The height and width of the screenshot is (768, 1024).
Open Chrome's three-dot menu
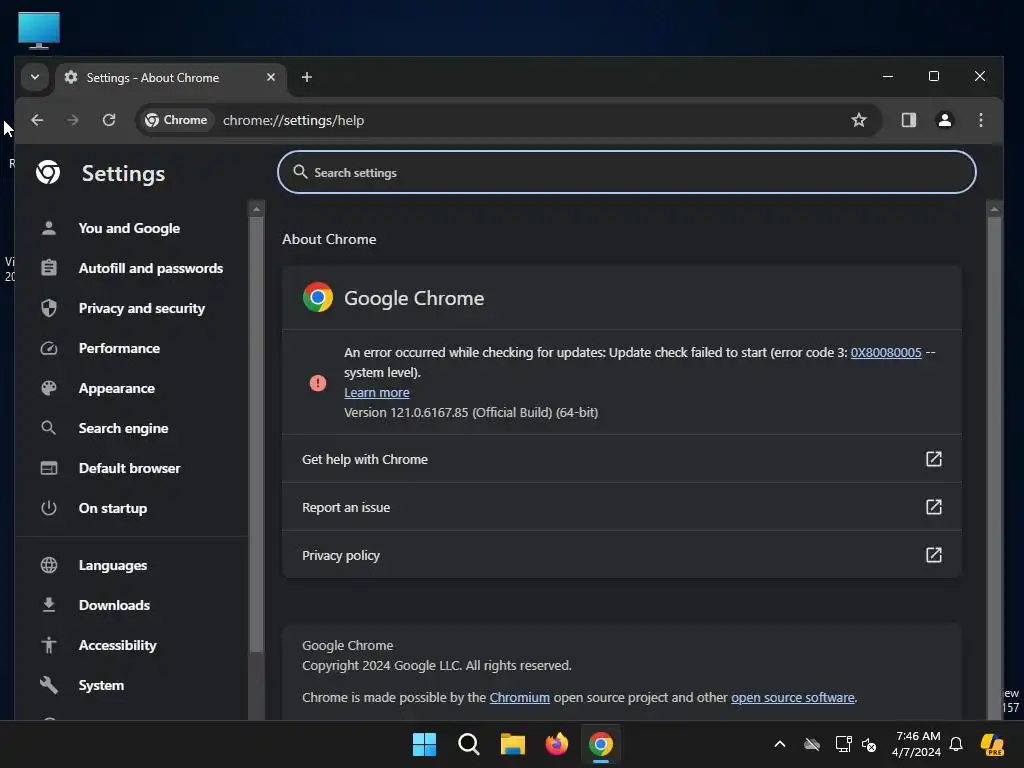(980, 120)
